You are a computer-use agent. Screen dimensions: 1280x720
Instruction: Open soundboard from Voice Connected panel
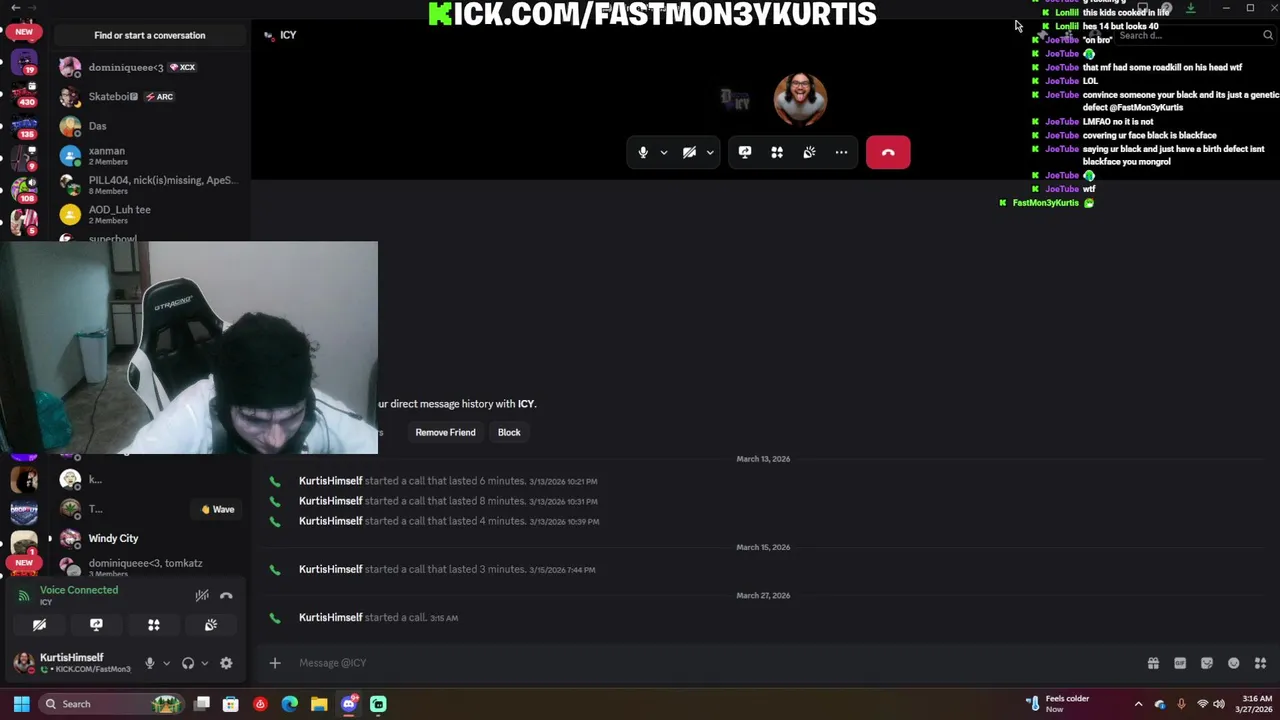(211, 624)
